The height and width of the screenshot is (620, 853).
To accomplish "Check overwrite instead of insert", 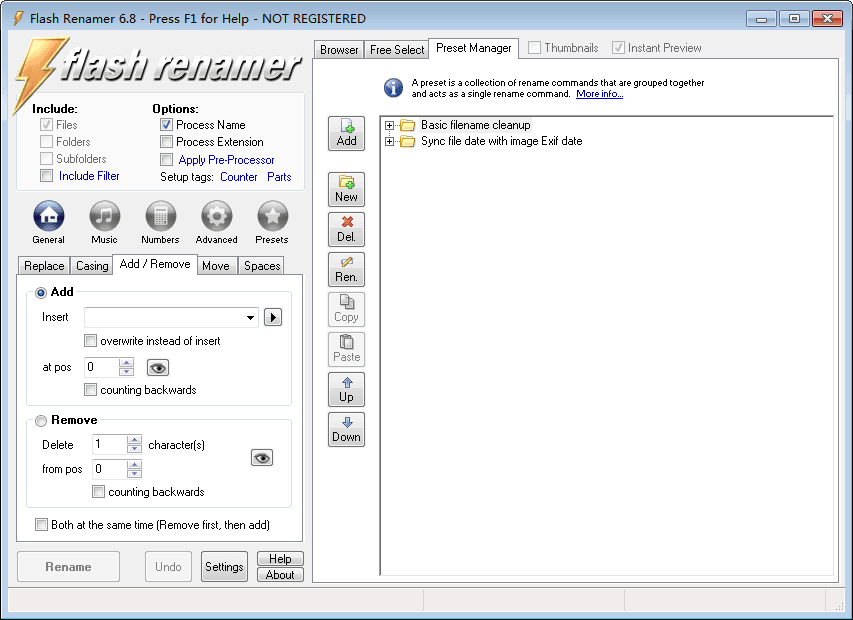I will click(x=91, y=341).
